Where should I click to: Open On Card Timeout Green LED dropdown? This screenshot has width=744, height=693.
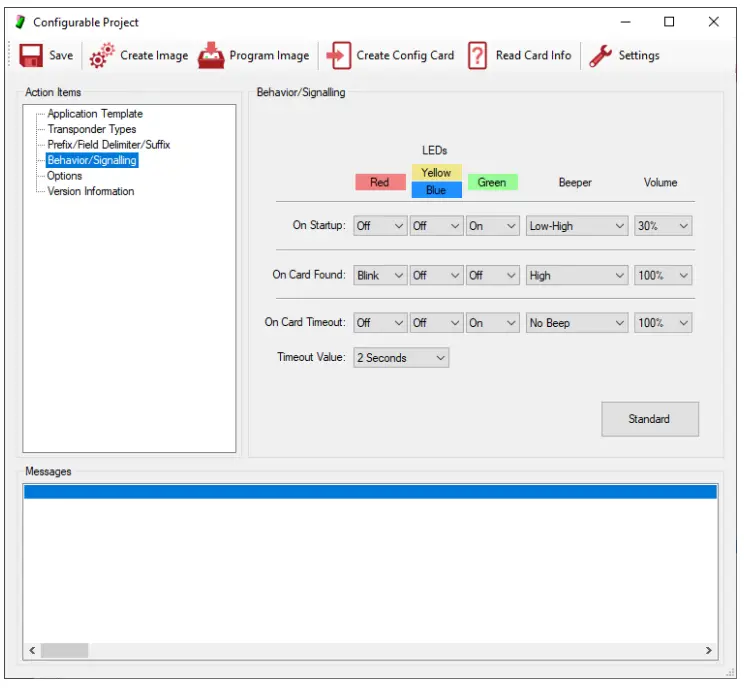[493, 323]
